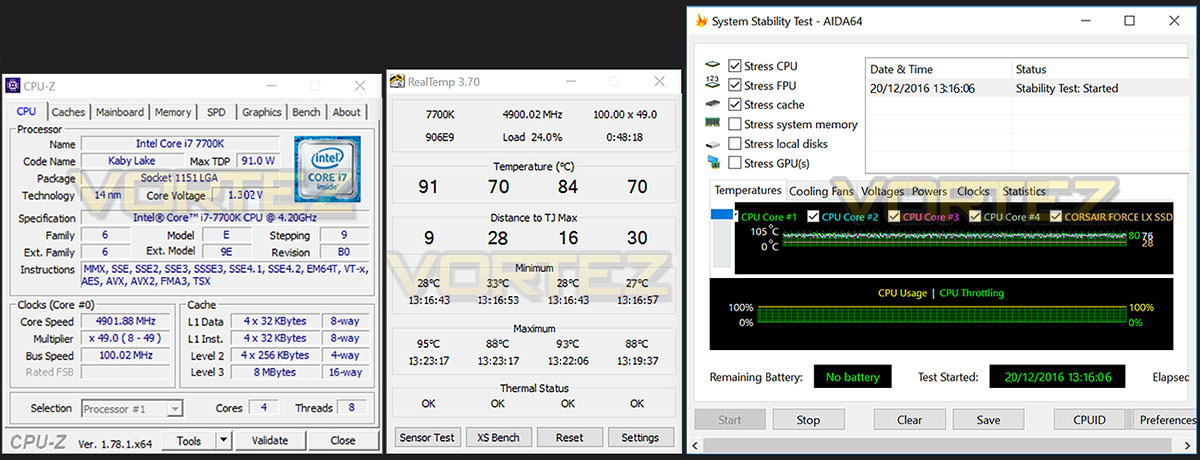Viewport: 1200px width, 460px height.
Task: Enable Stress local disks
Action: pos(735,143)
